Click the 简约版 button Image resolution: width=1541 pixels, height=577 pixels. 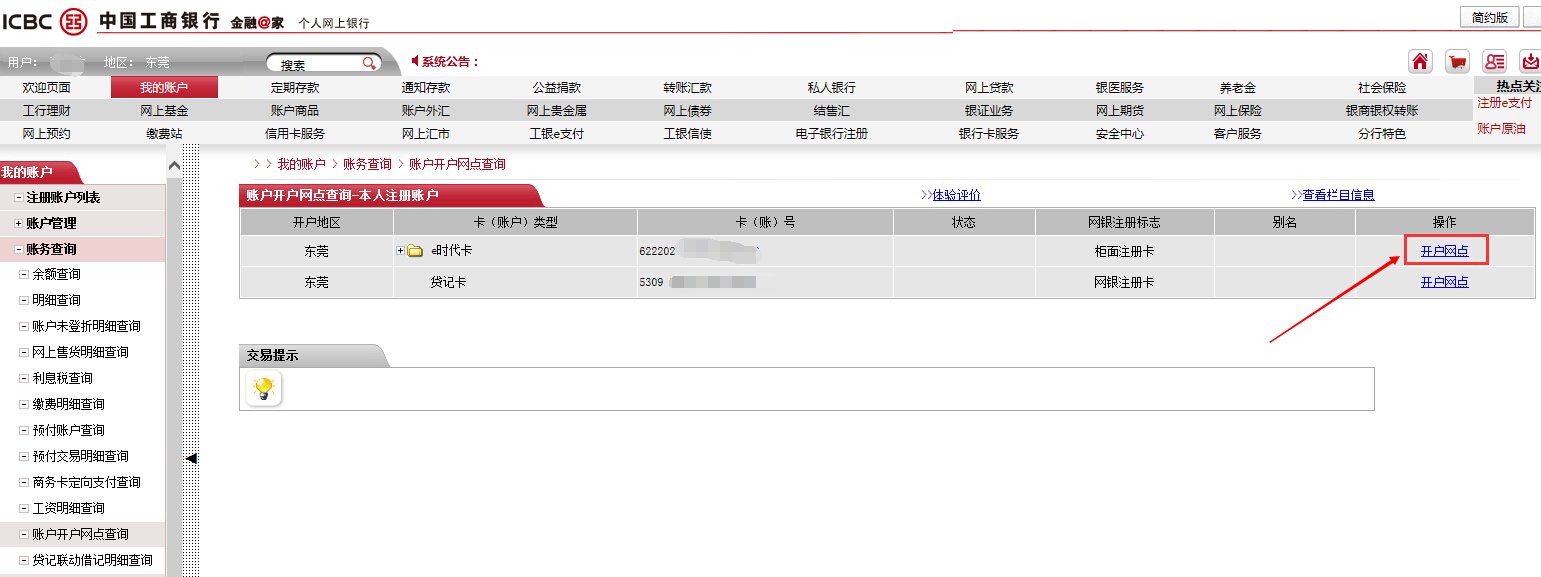click(1489, 16)
